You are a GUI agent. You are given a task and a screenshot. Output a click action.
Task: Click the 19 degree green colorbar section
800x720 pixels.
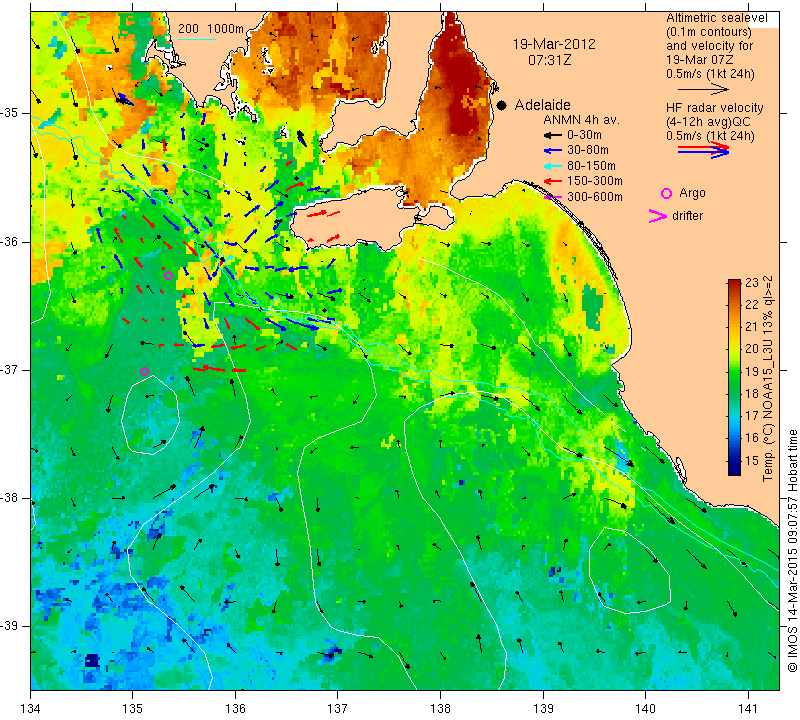[734, 371]
